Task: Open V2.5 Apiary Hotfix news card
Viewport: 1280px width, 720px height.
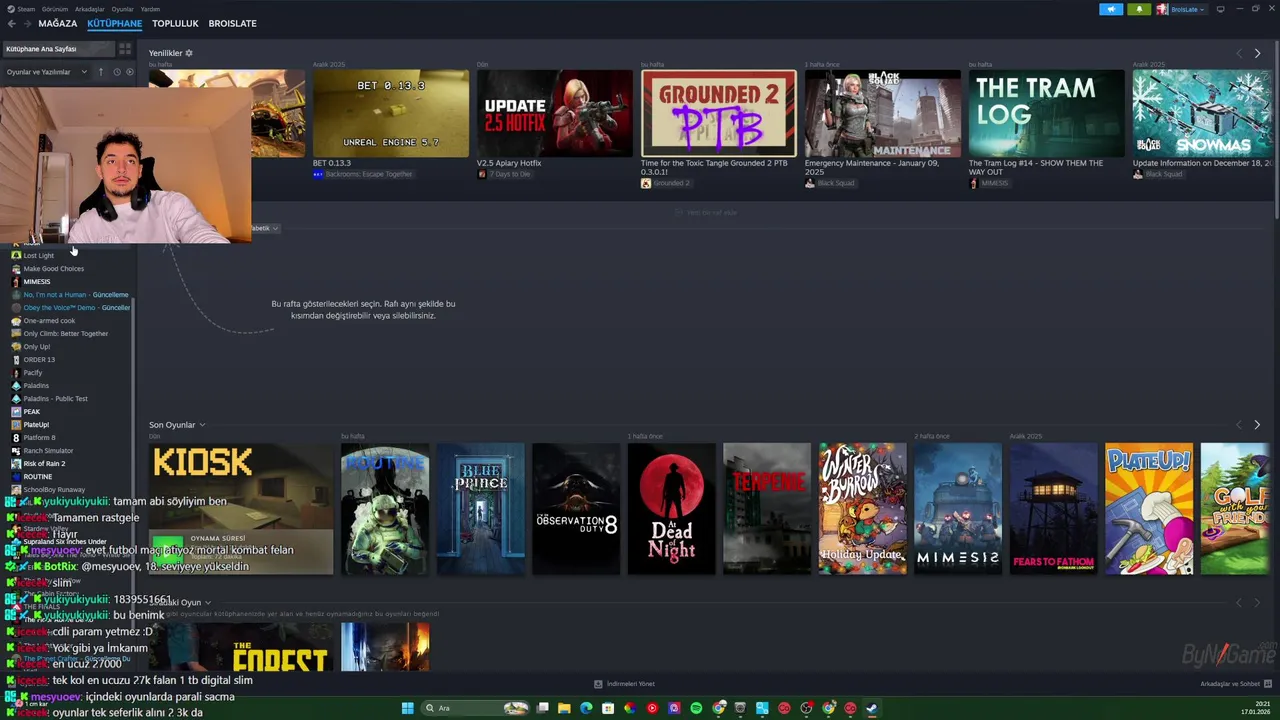Action: pyautogui.click(x=555, y=113)
